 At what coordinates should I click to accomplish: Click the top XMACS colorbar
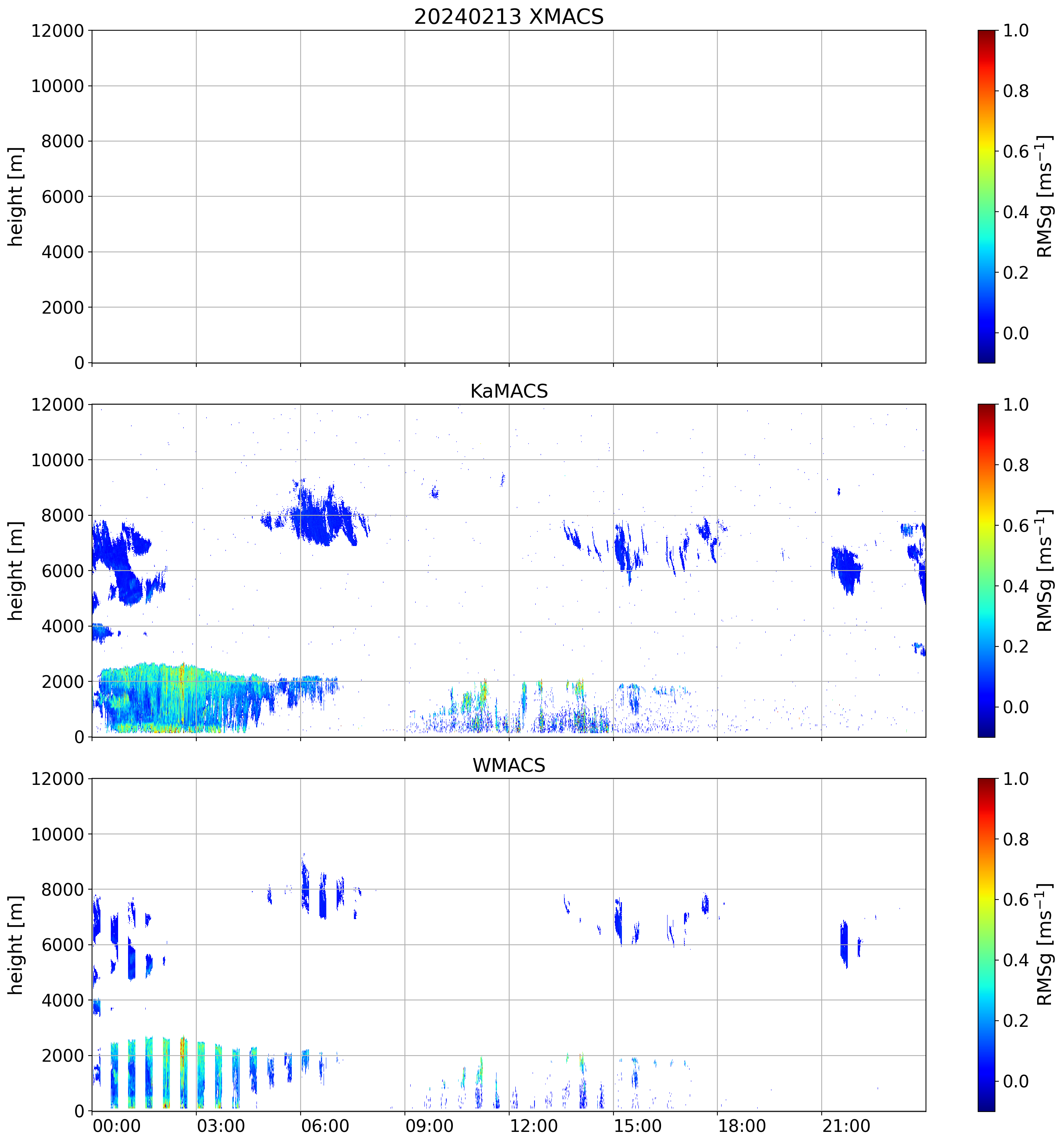click(x=986, y=196)
